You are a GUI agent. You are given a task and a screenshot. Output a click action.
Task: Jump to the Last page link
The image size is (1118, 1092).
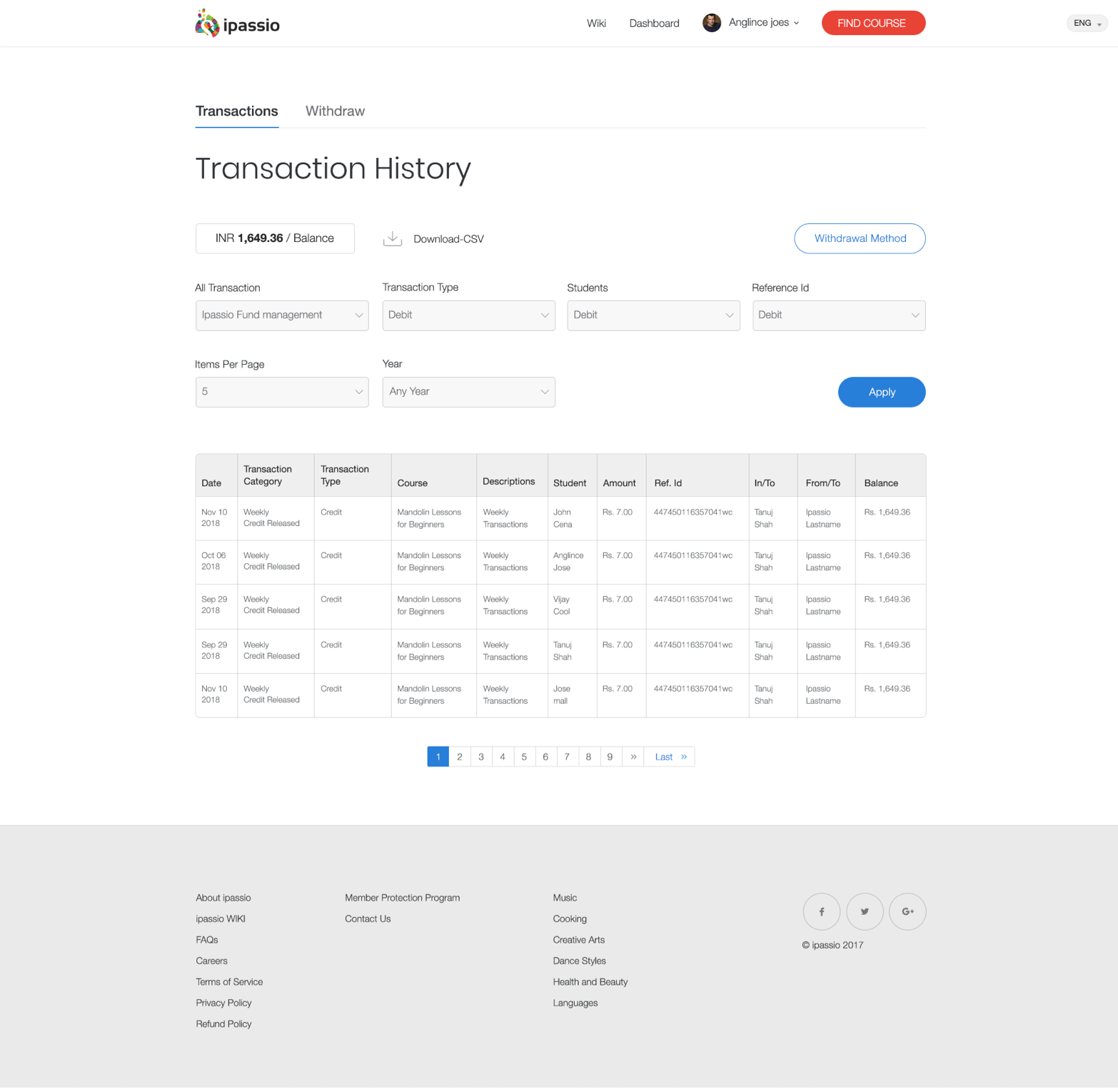point(670,757)
